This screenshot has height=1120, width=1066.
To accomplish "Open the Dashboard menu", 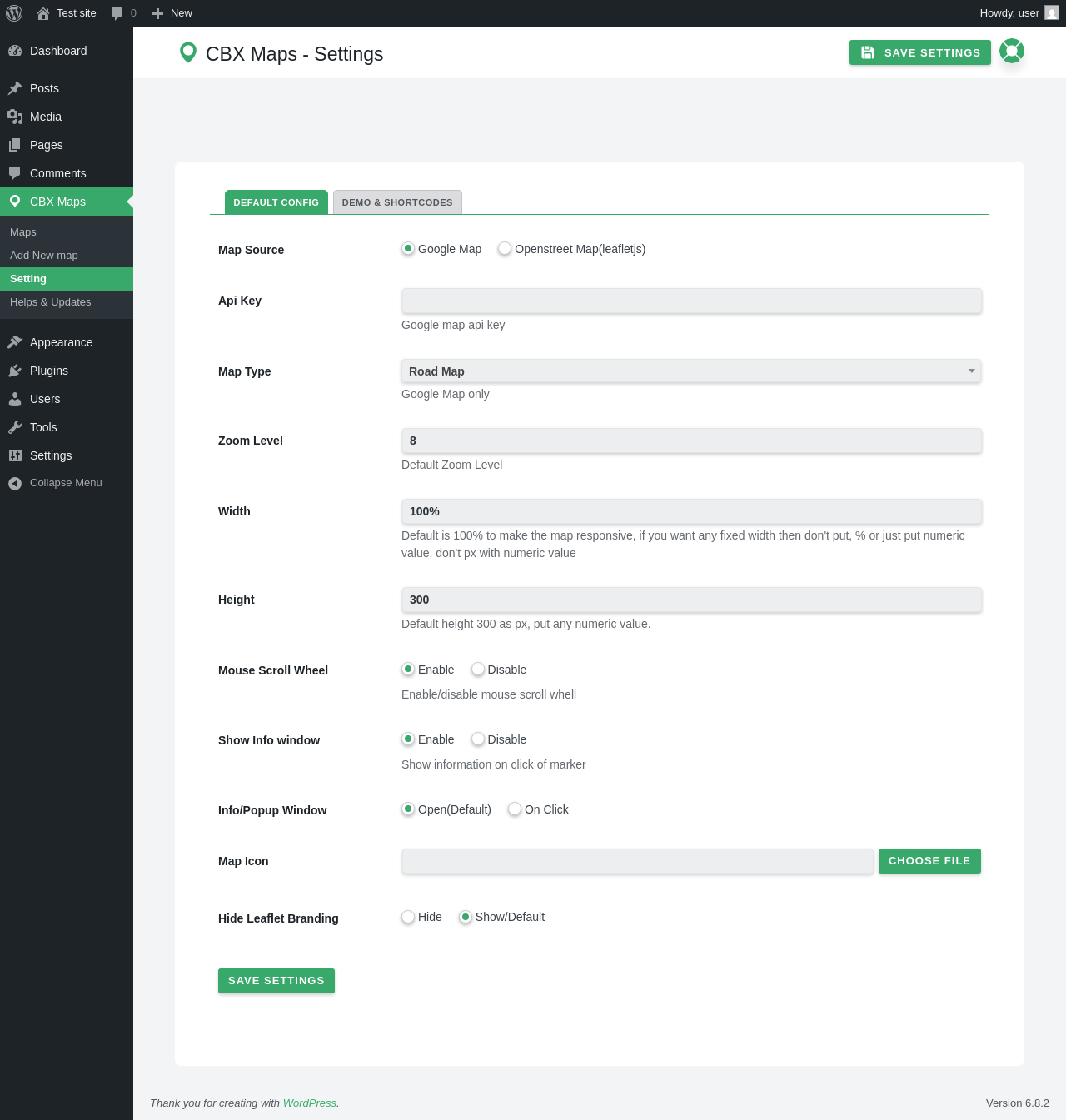I will click(x=67, y=51).
